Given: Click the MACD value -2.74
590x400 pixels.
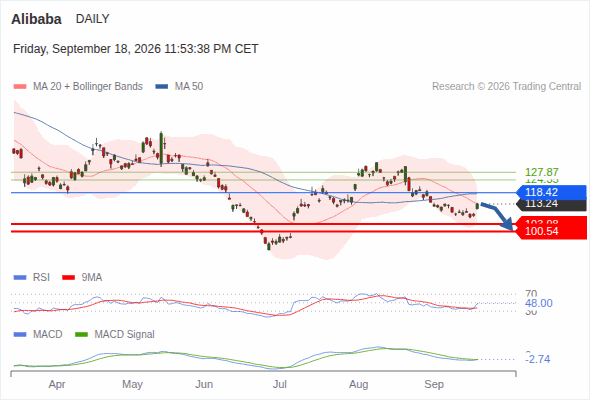Looking at the screenshot, I should [x=538, y=359].
